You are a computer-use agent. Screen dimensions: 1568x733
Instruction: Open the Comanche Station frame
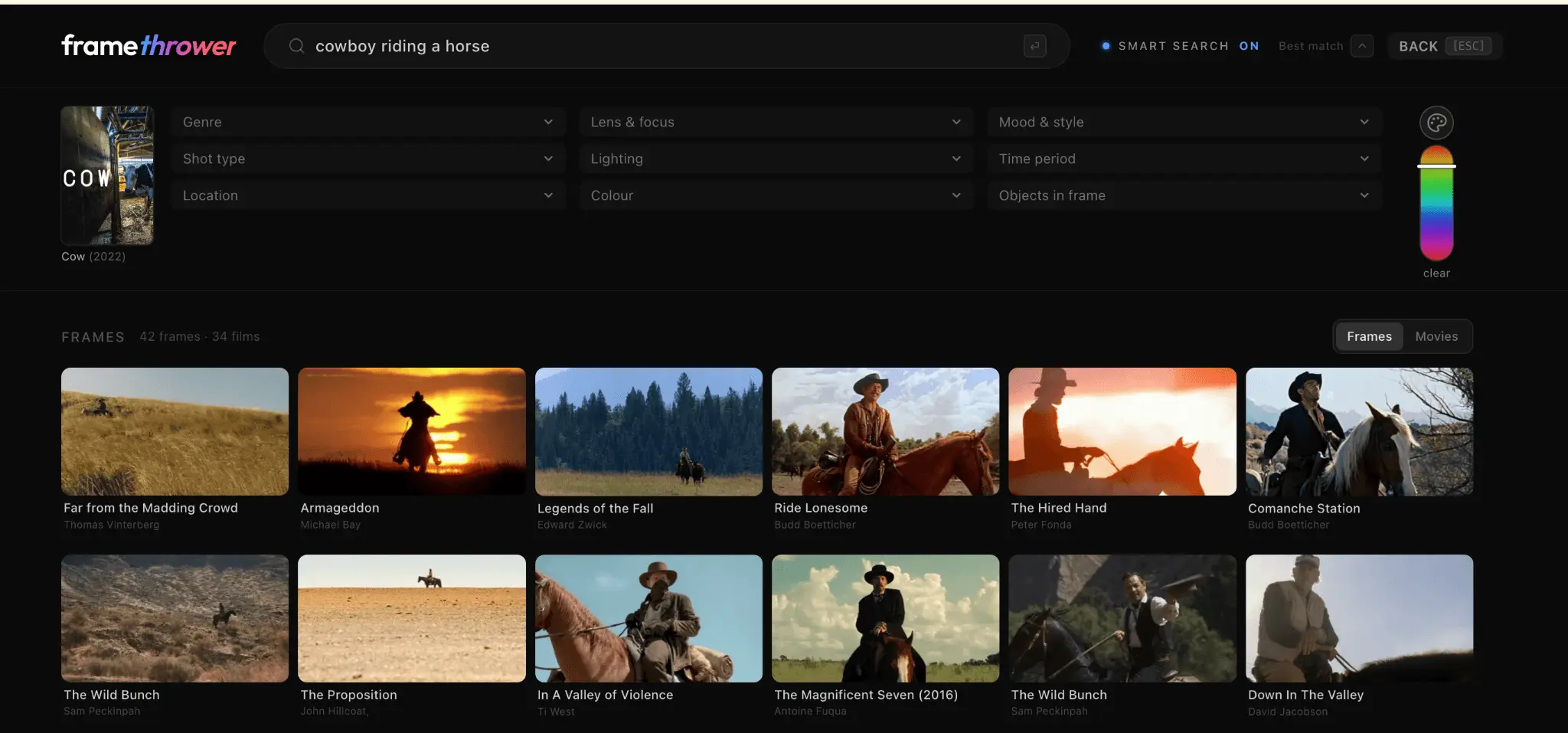[1359, 431]
